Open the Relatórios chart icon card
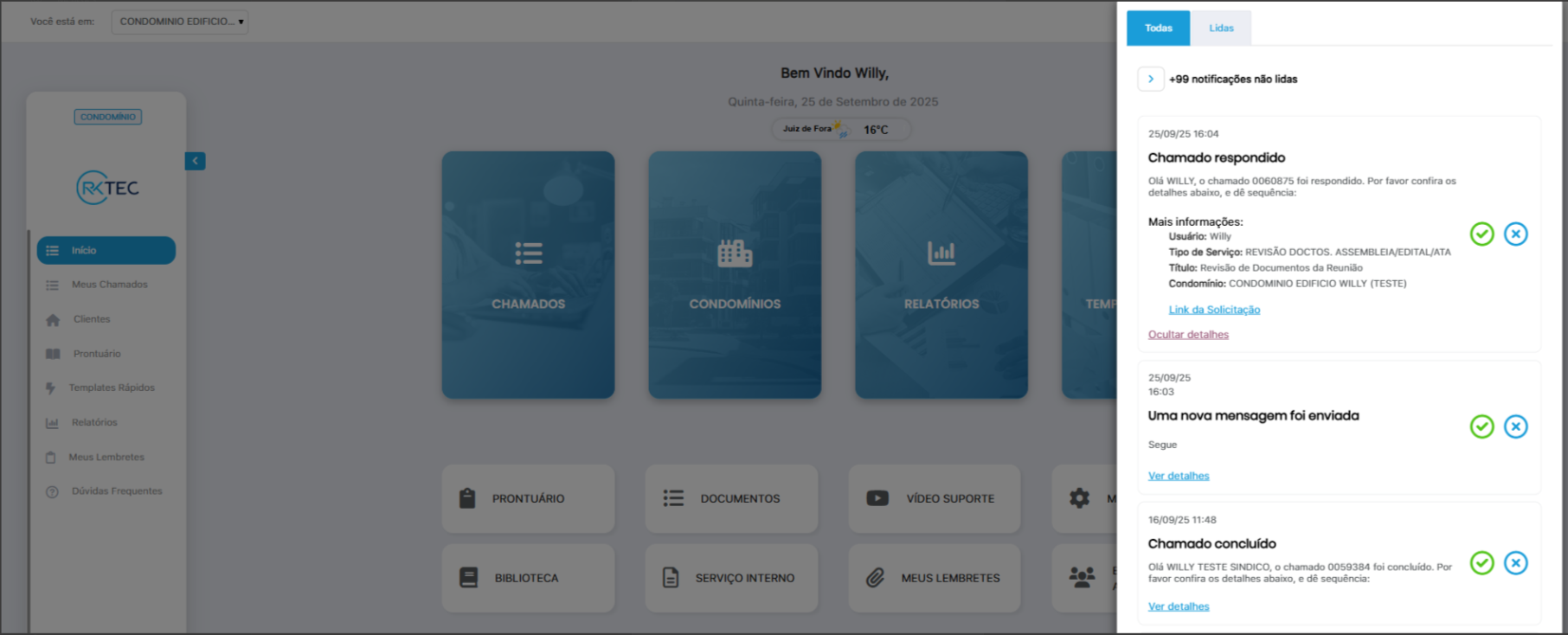 941,275
